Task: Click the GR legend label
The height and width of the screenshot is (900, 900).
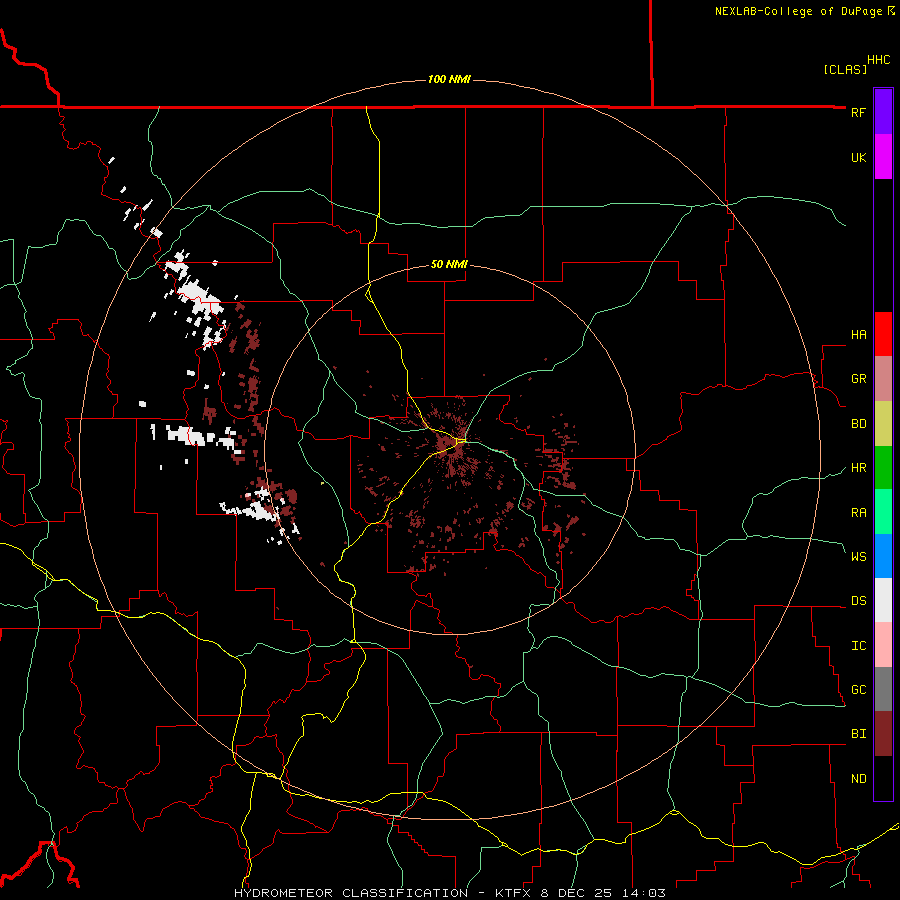Action: pyautogui.click(x=858, y=379)
